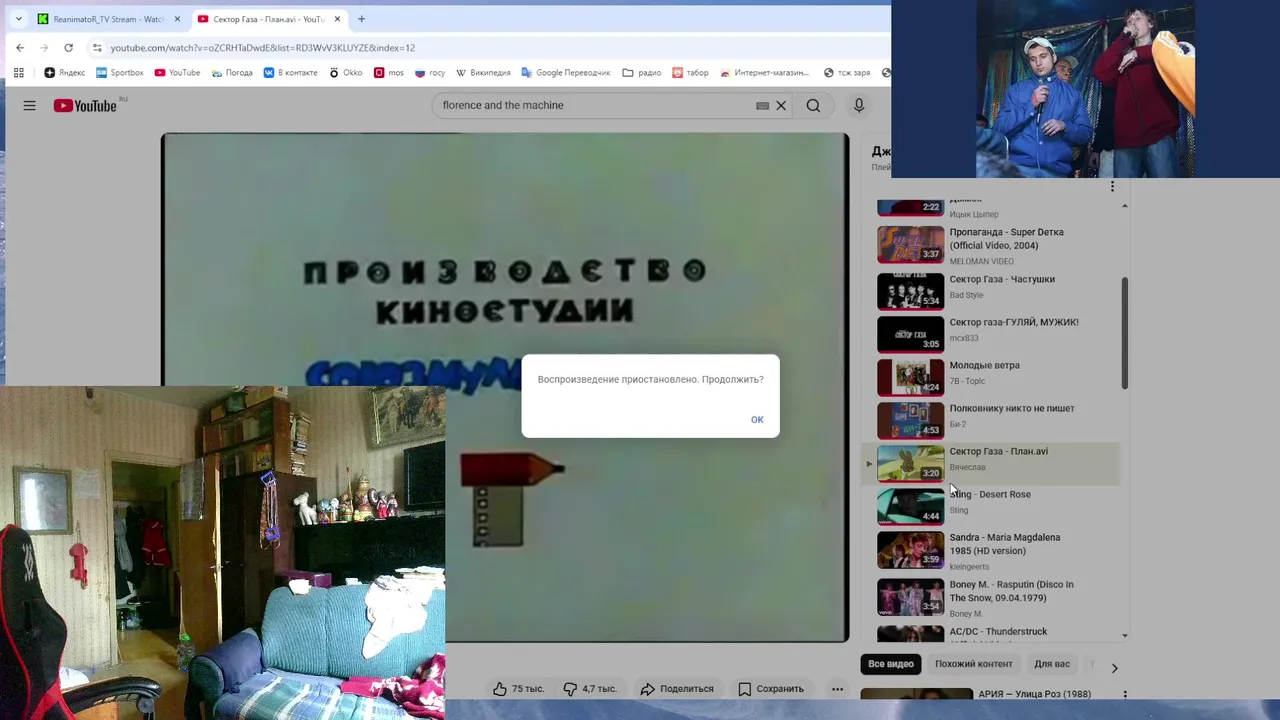Screen dimensions: 1280x720
Task: Open options for АРИЯ — Улица Роз video
Action: (x=1125, y=694)
